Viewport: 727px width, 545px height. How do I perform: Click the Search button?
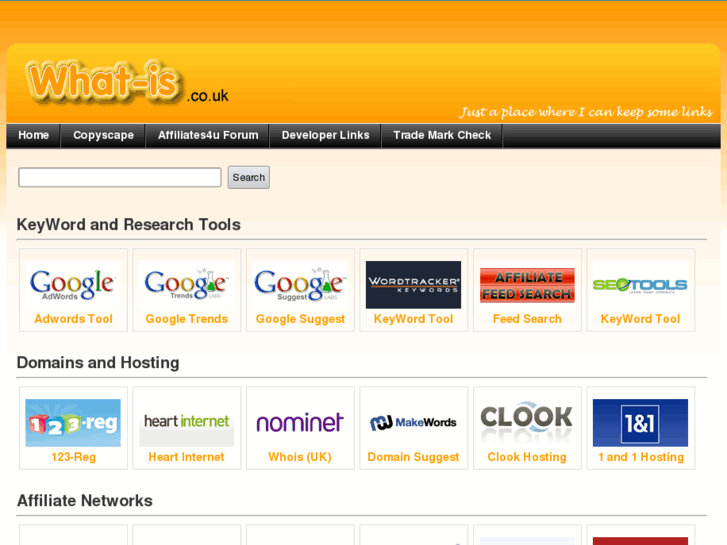click(249, 178)
